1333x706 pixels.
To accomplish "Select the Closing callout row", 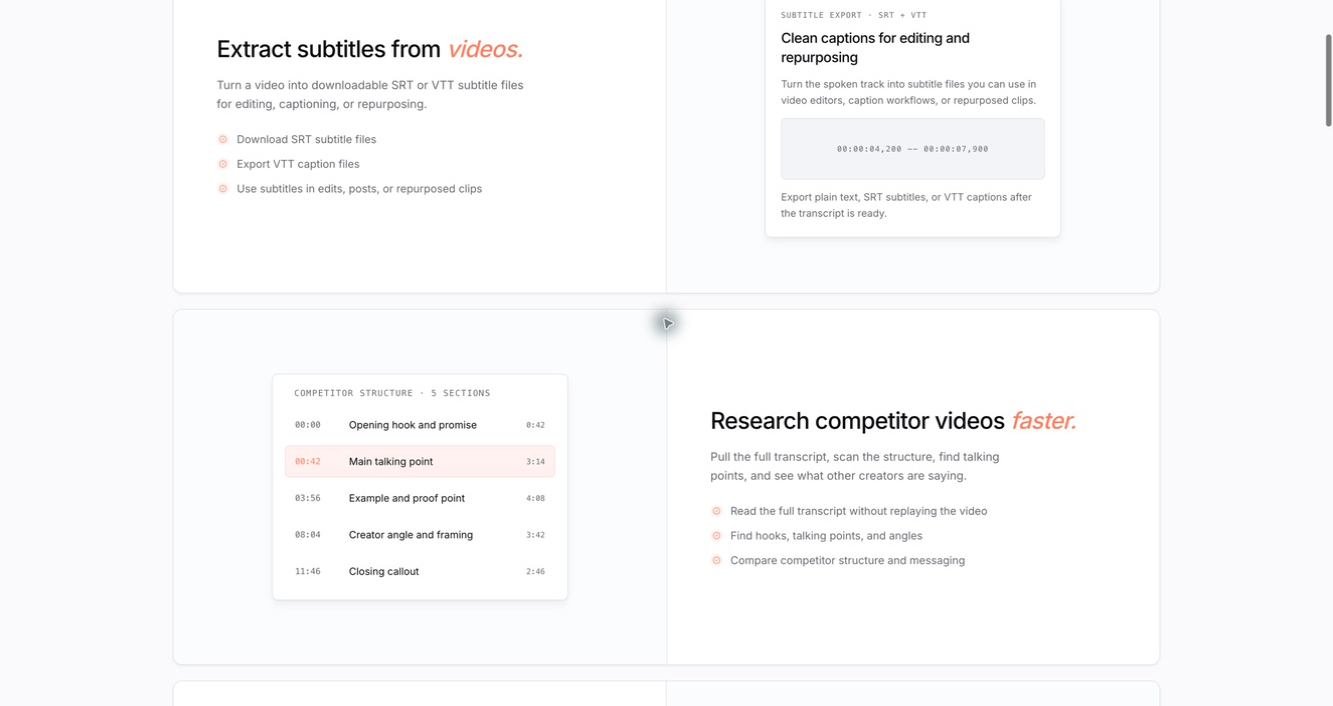I will click(420, 571).
